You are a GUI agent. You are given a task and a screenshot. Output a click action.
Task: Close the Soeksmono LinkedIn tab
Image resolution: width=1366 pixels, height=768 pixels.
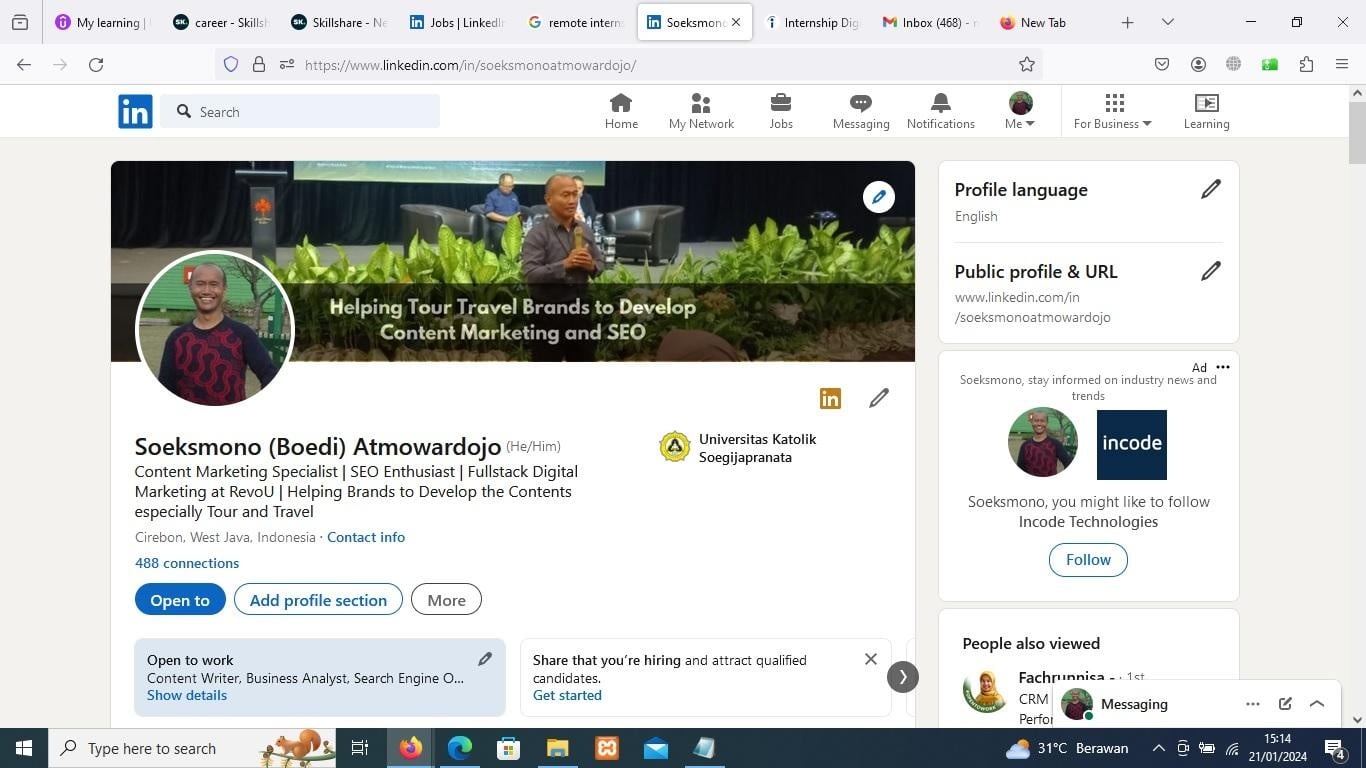[736, 22]
